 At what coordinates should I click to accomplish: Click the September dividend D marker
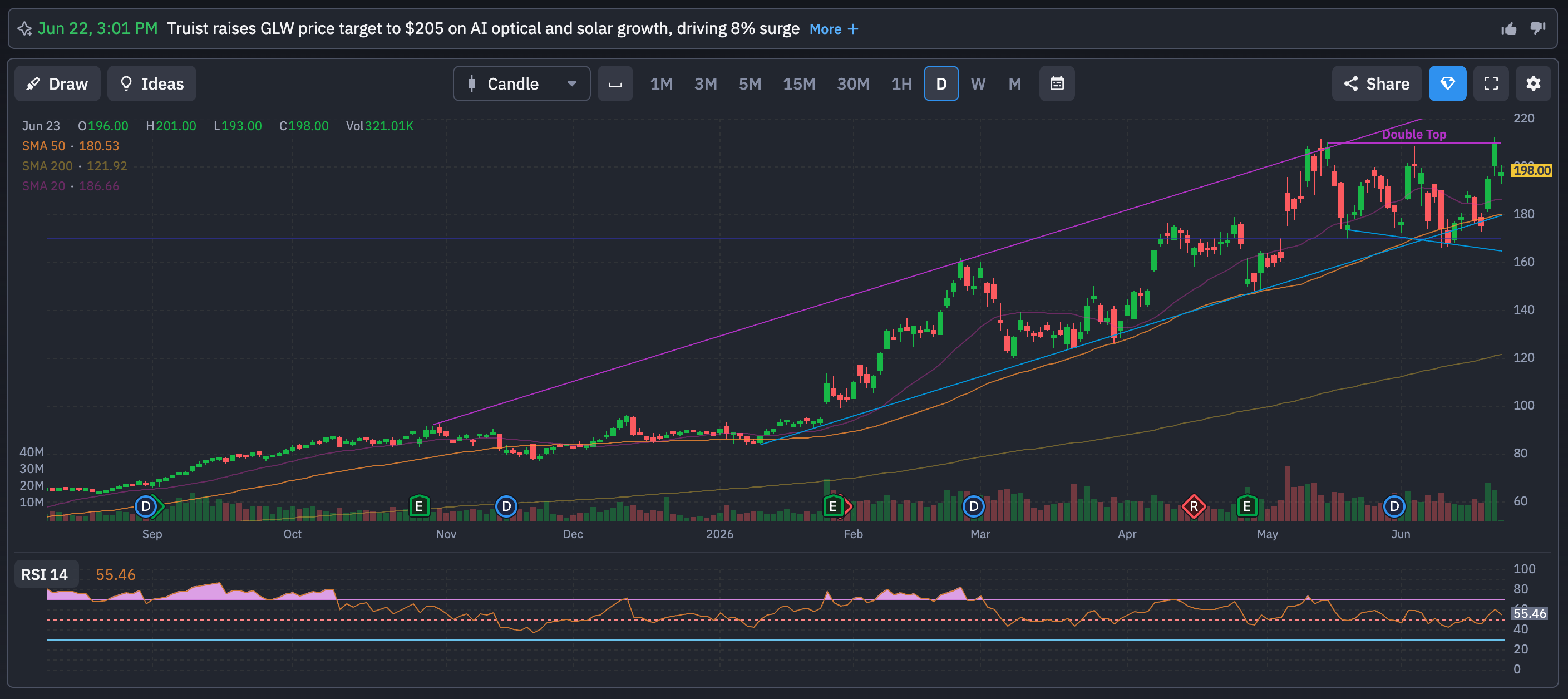146,506
